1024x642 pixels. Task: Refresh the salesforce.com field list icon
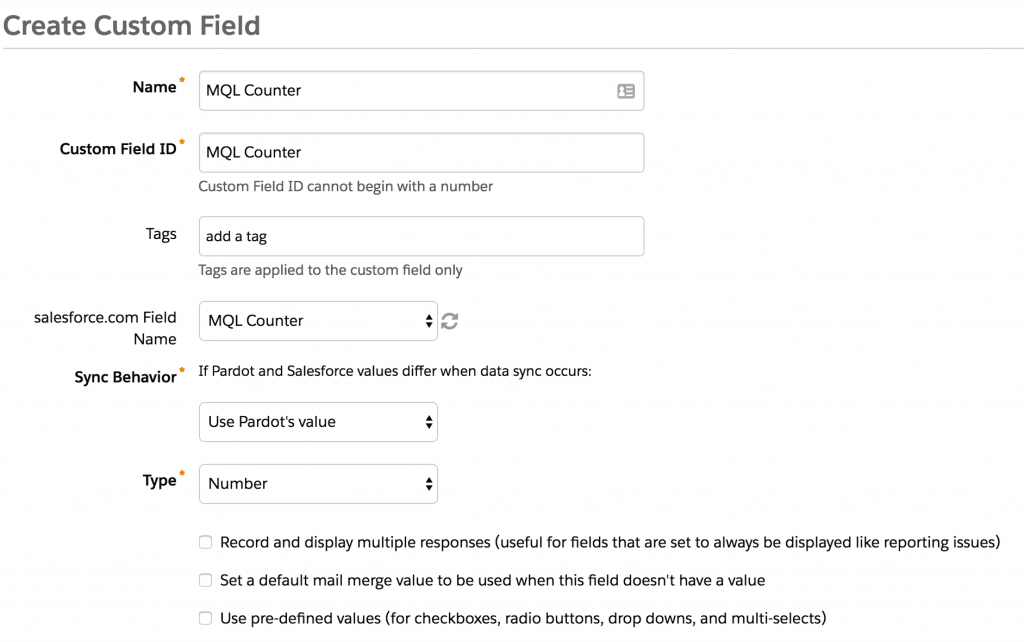[449, 321]
